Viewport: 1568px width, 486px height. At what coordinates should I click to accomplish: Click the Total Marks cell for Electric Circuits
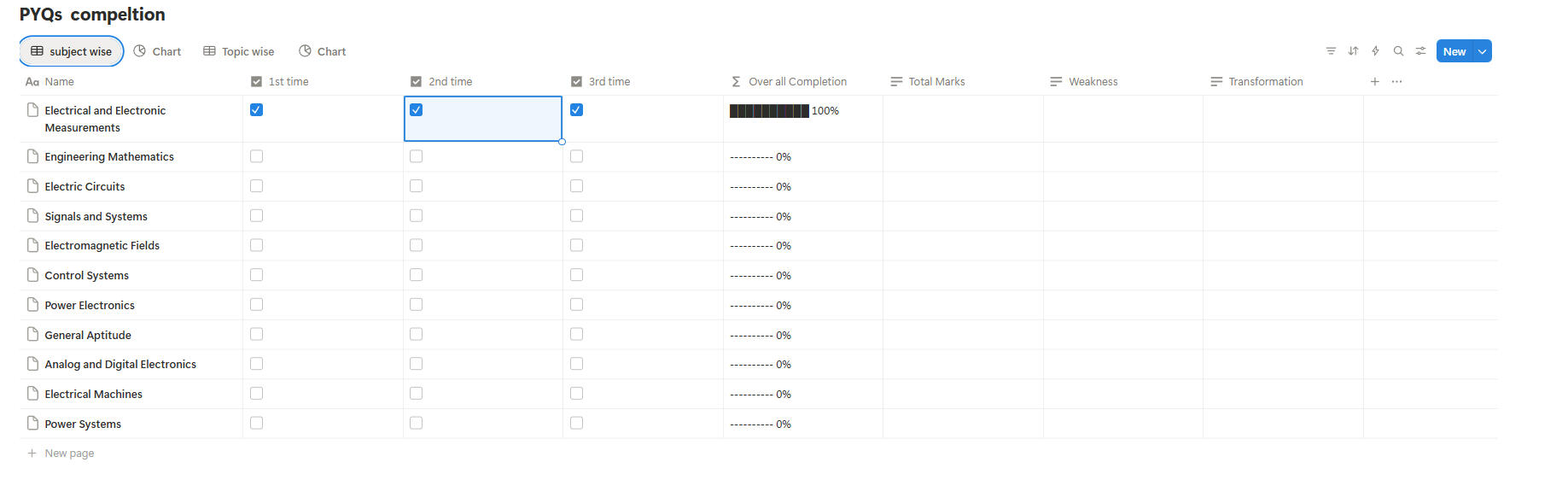pyautogui.click(x=962, y=187)
